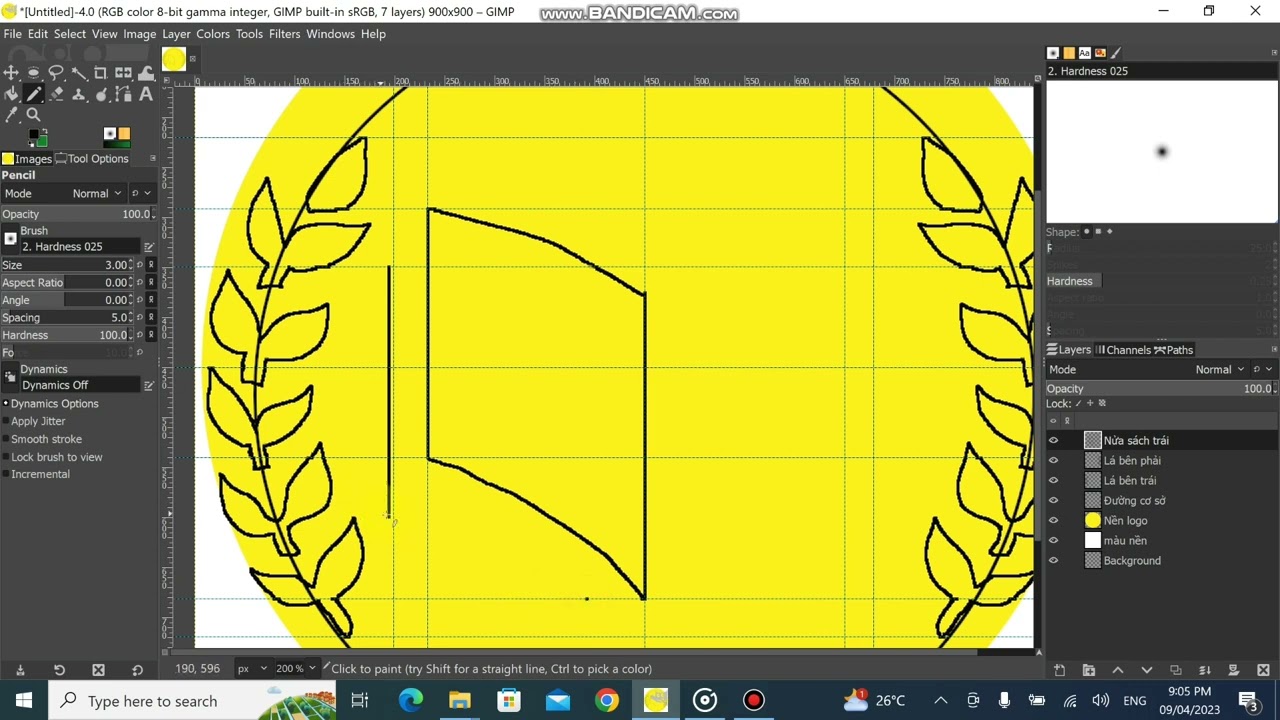Viewport: 1280px width, 720px height.
Task: Reset colors to default black and white
Action: [x=31, y=144]
